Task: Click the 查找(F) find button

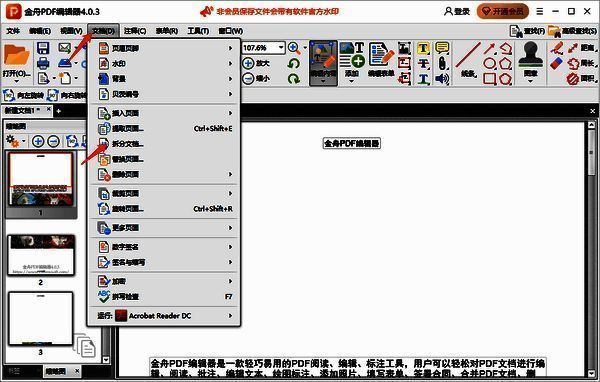Action: (x=527, y=31)
